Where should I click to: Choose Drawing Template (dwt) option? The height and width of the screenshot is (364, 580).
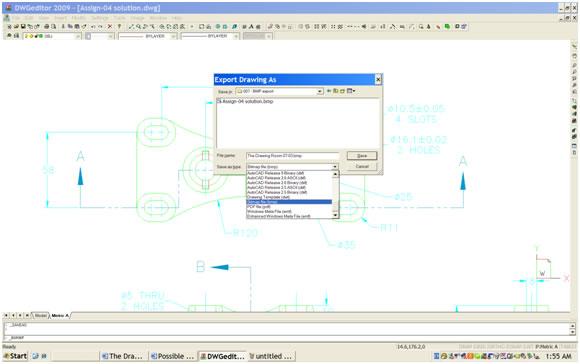(x=268, y=197)
